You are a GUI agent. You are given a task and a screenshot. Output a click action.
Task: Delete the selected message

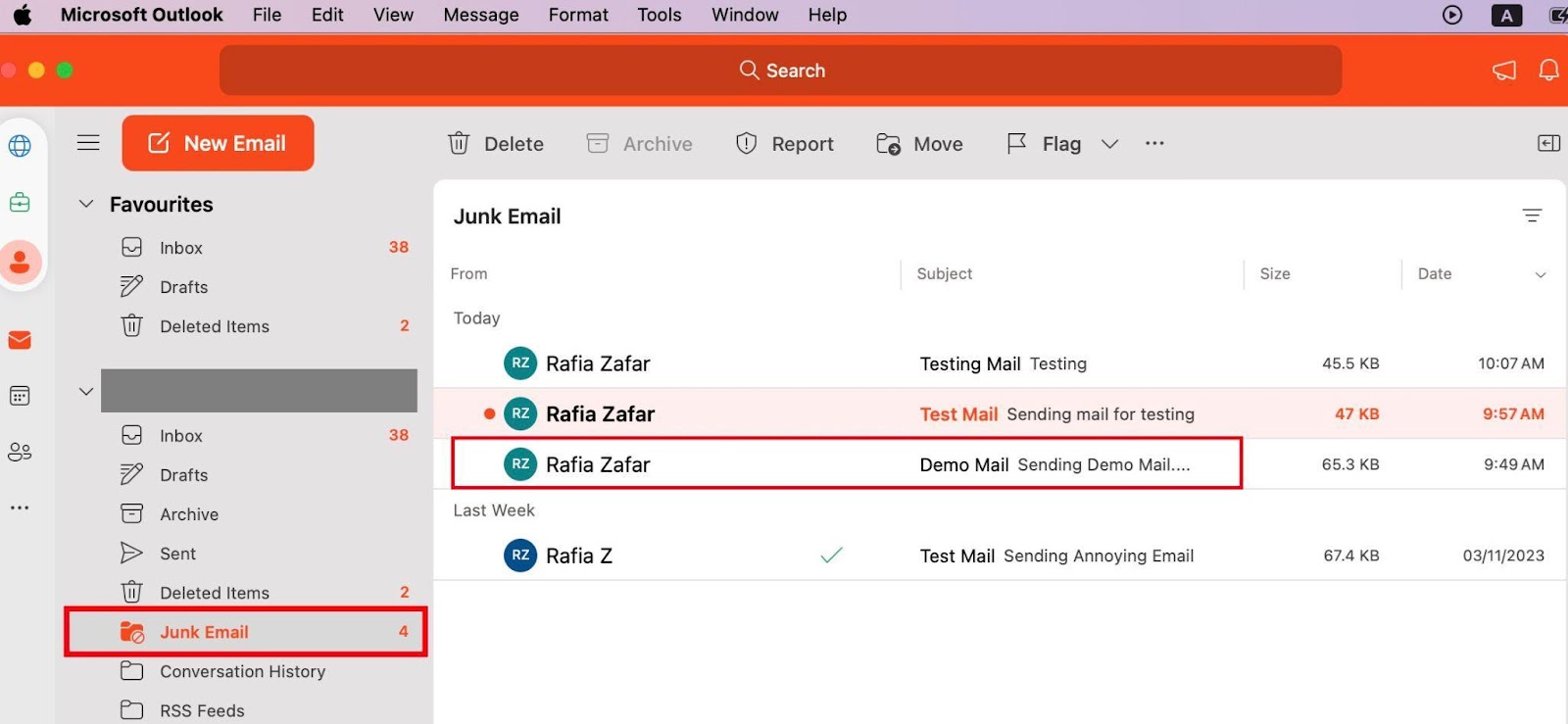tap(496, 144)
